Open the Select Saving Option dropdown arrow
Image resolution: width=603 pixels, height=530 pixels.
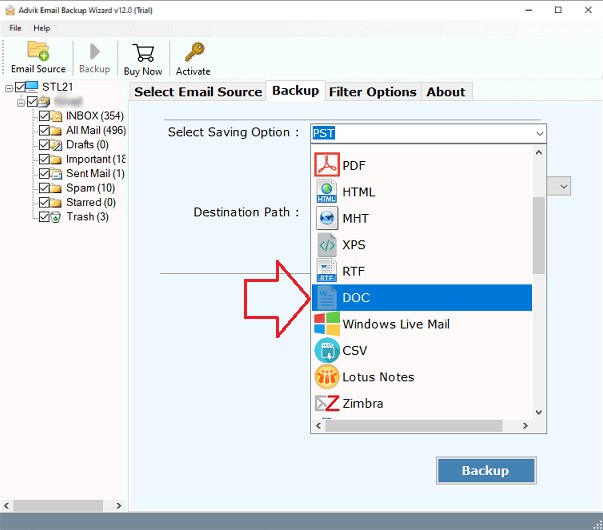point(539,133)
